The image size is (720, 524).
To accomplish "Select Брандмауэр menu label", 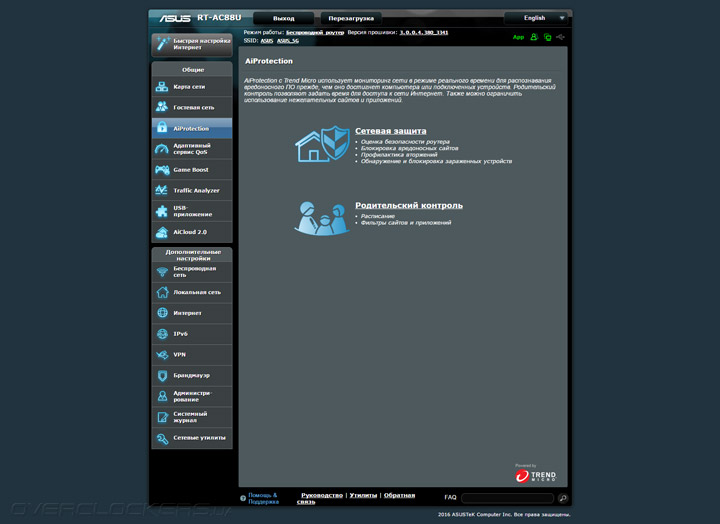I will [191, 376].
